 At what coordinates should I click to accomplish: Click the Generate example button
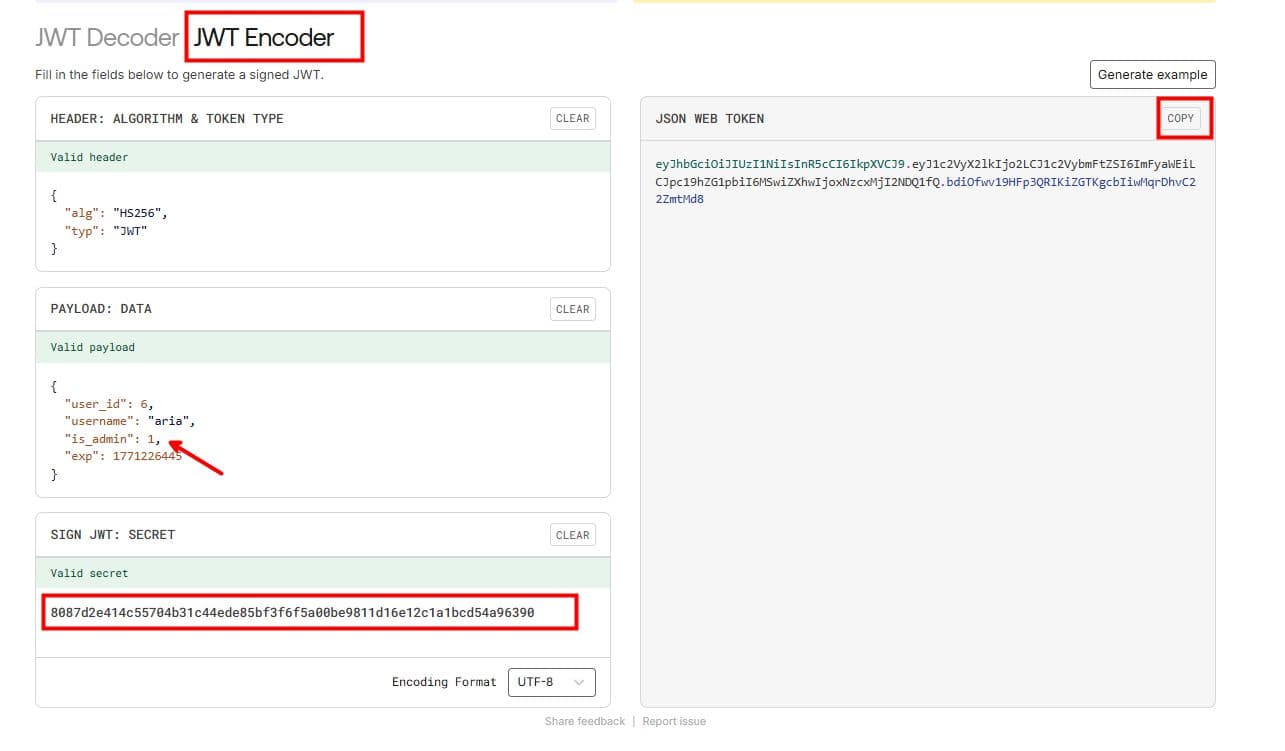coord(1152,74)
